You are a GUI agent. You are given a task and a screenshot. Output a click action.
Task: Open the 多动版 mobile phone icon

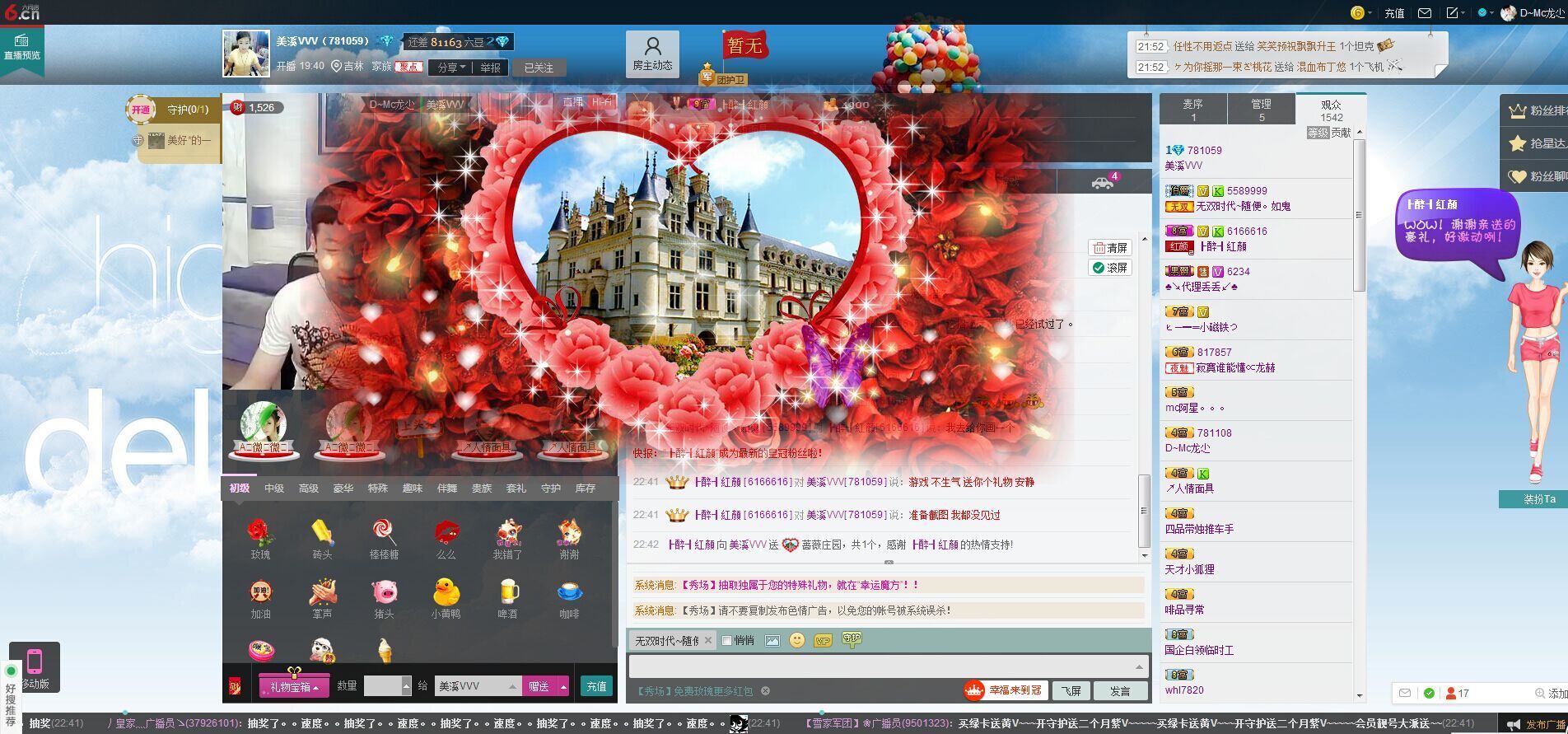point(35,667)
